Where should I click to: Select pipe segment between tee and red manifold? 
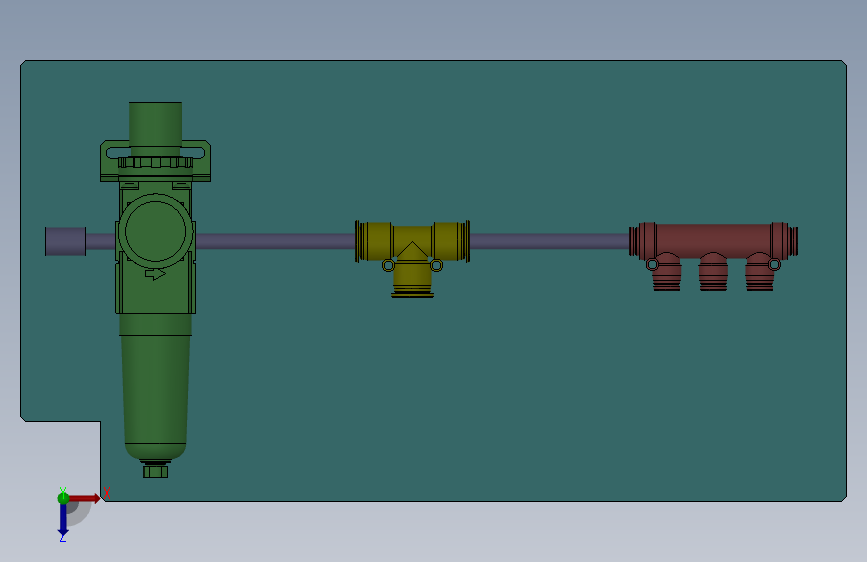point(549,242)
